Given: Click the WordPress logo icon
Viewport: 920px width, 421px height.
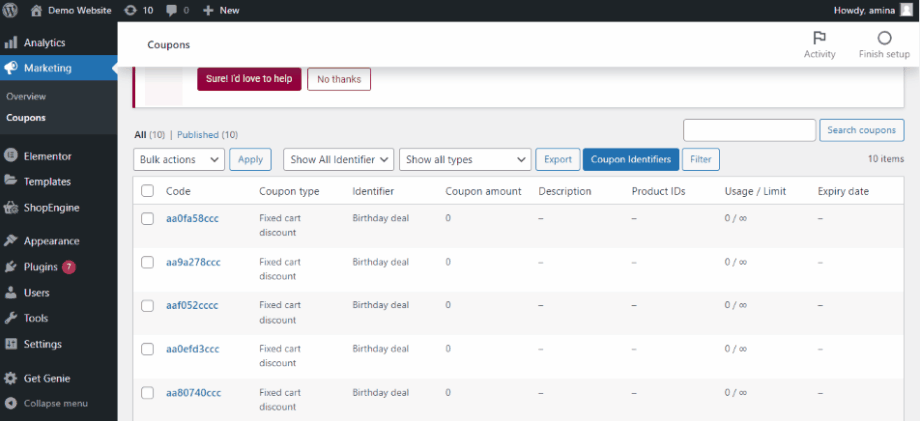Looking at the screenshot, I should click(10, 10).
